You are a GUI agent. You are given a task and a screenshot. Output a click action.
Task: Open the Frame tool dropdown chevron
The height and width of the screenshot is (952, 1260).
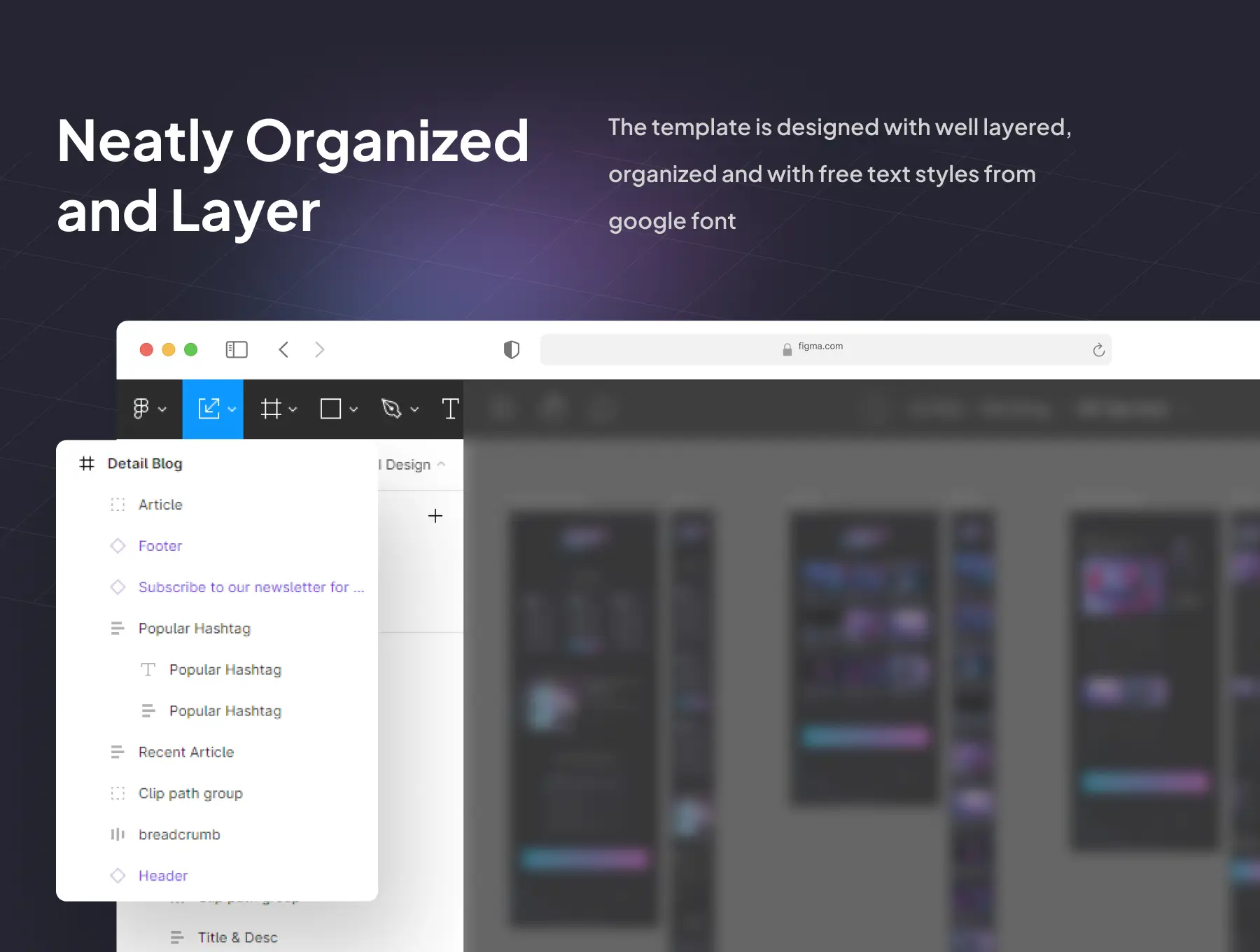point(293,409)
